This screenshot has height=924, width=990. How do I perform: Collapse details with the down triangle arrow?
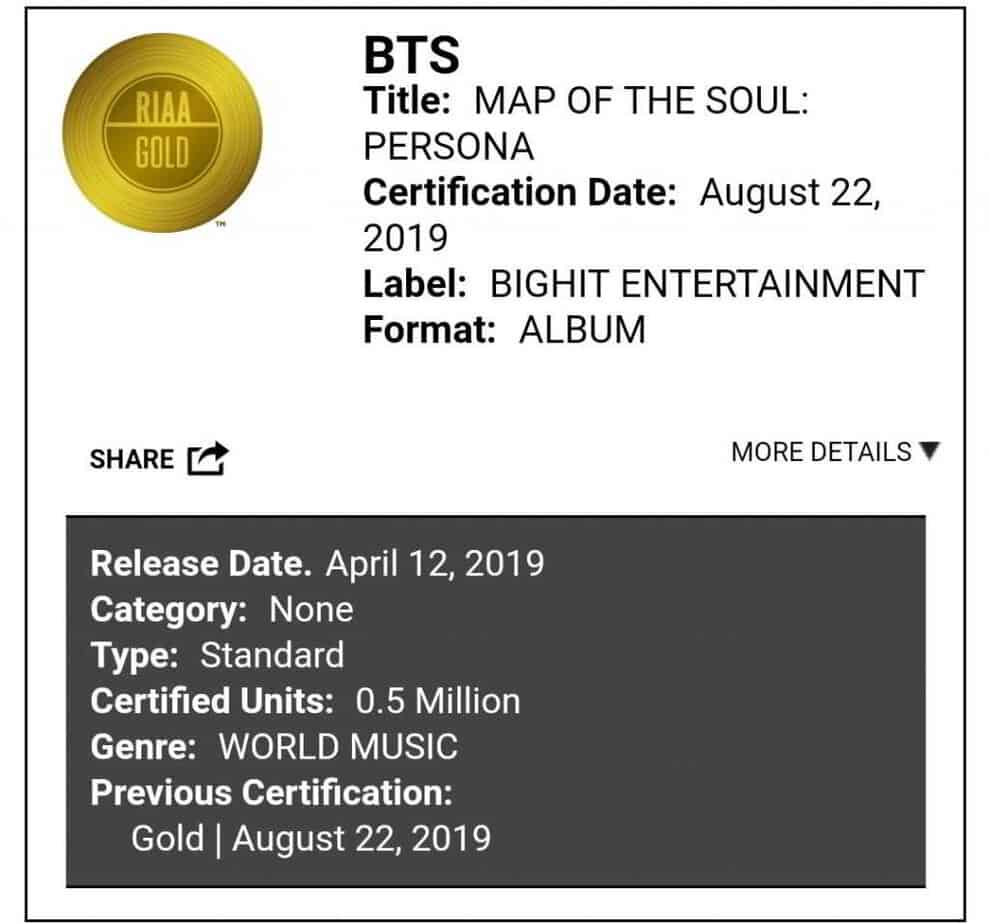click(x=930, y=452)
